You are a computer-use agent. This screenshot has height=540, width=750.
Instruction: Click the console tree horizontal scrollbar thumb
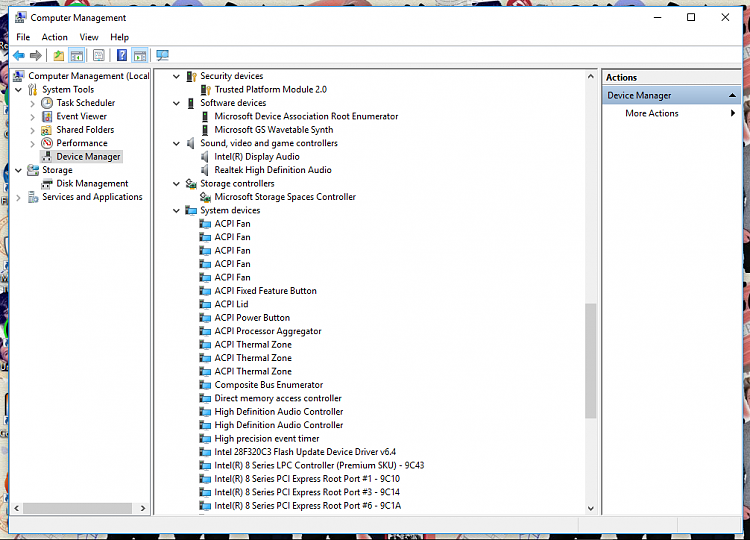(x=77, y=508)
